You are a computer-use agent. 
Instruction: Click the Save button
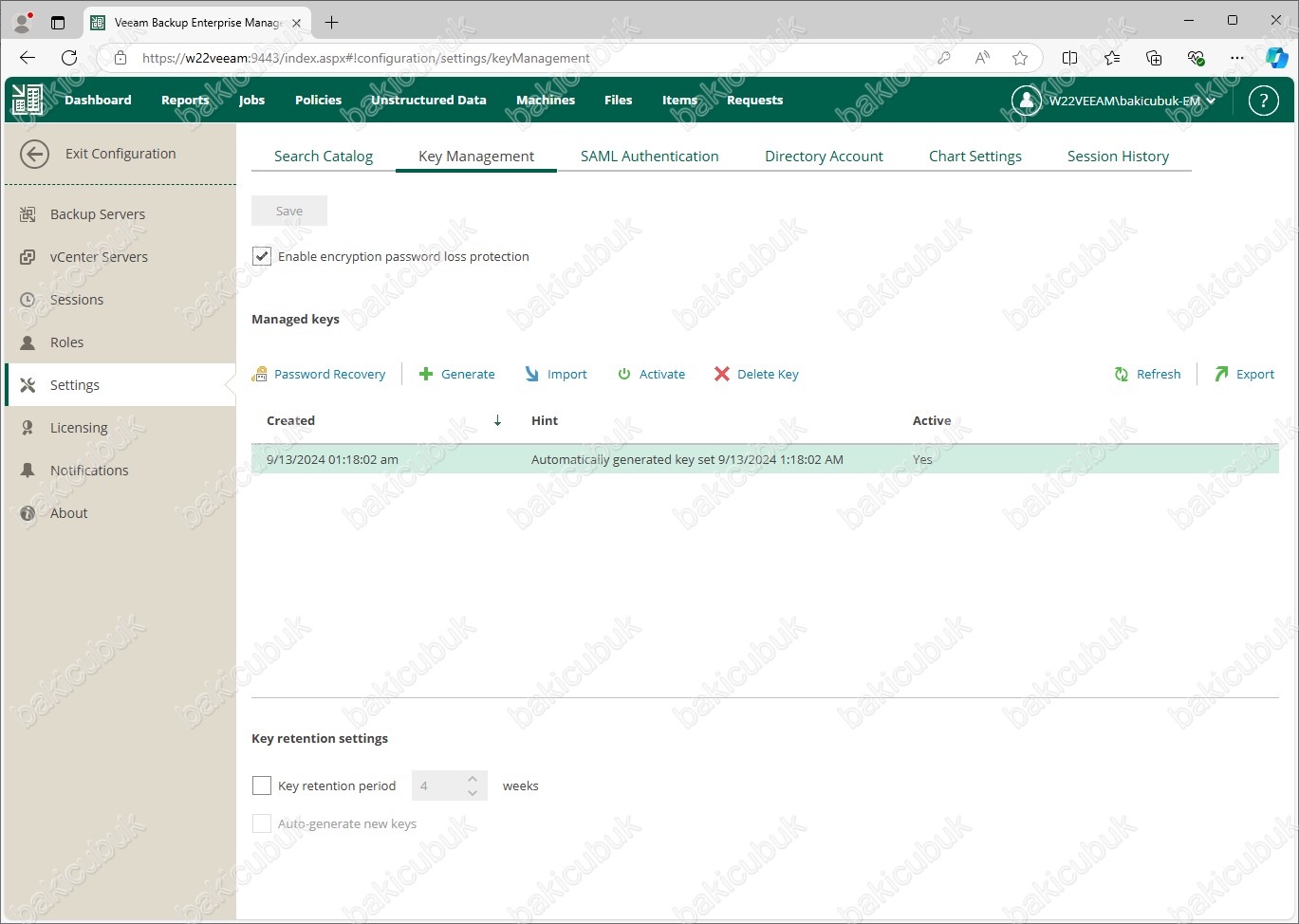(x=289, y=211)
